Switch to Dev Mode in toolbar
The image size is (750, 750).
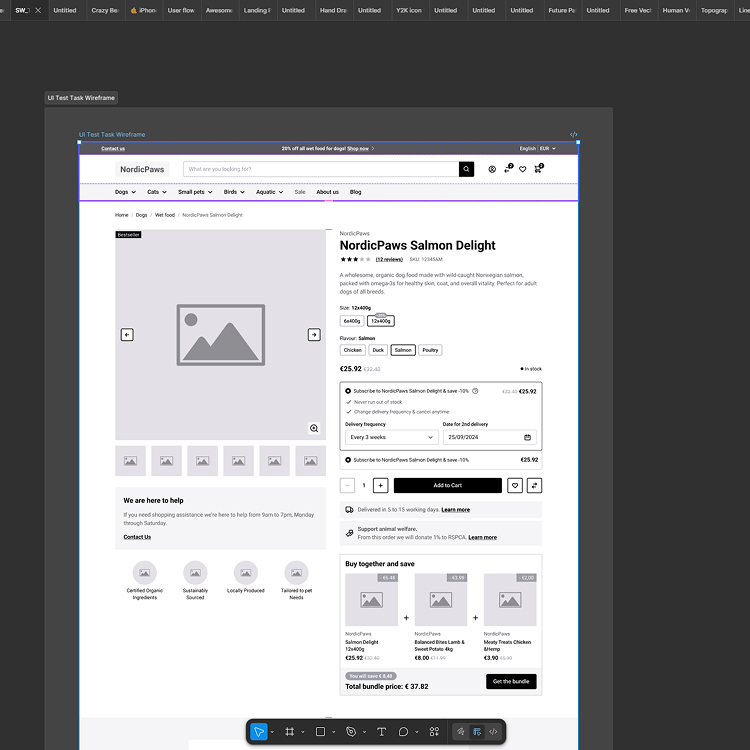[493, 732]
